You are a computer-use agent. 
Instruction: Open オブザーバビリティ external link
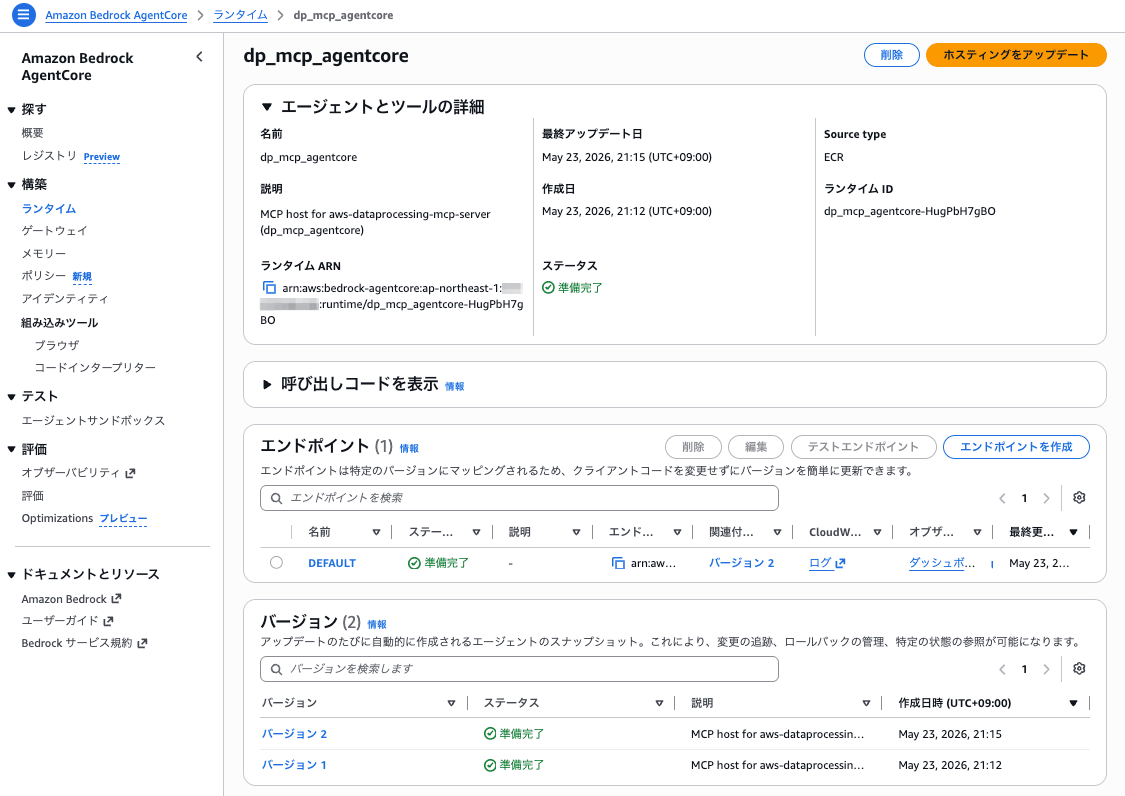[x=78, y=472]
